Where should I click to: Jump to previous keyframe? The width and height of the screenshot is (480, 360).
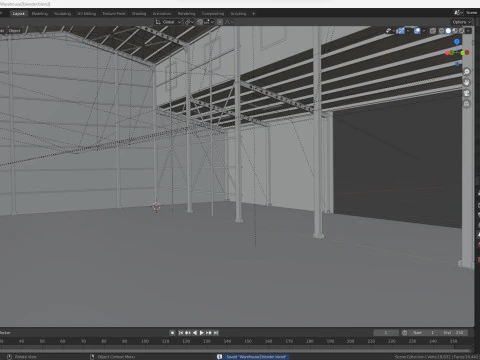188,333
